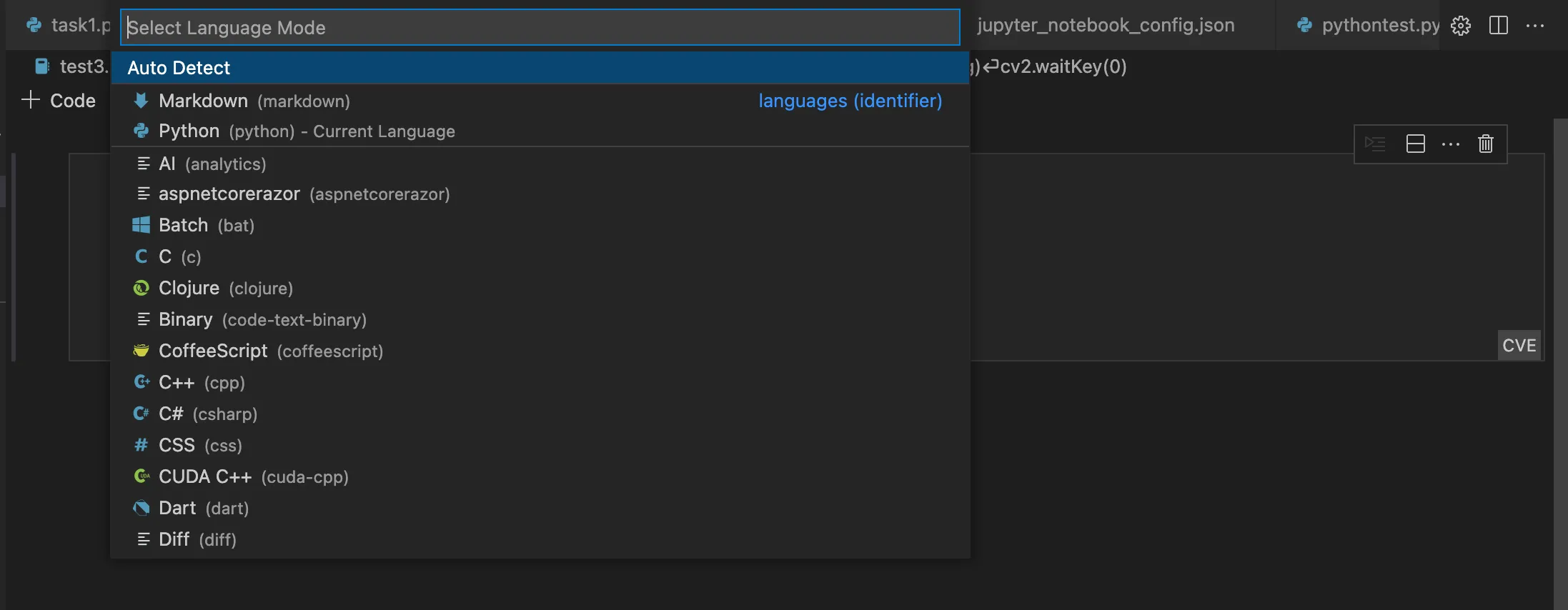Delete the cell with trash icon
This screenshot has width=1568, height=610.
click(1486, 144)
